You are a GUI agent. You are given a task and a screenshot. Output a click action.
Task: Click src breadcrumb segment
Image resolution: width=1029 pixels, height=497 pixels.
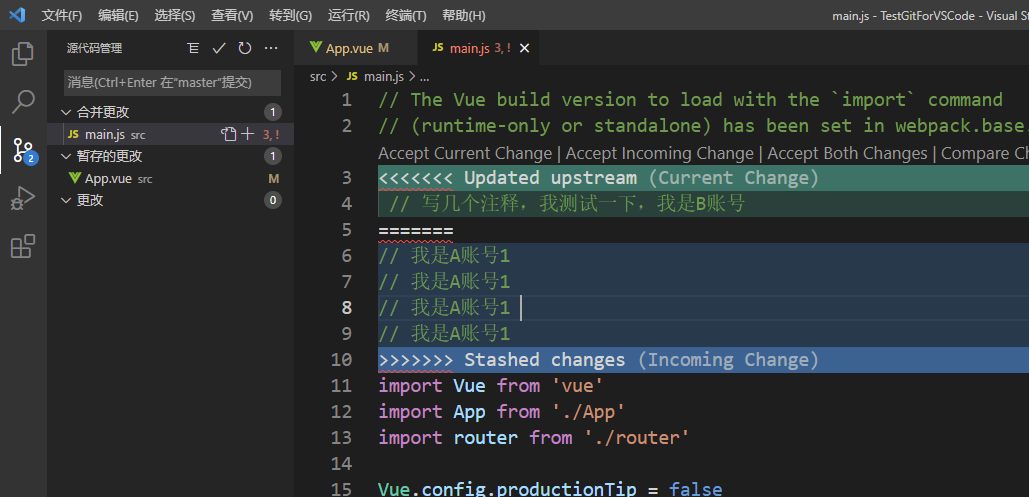pos(318,77)
